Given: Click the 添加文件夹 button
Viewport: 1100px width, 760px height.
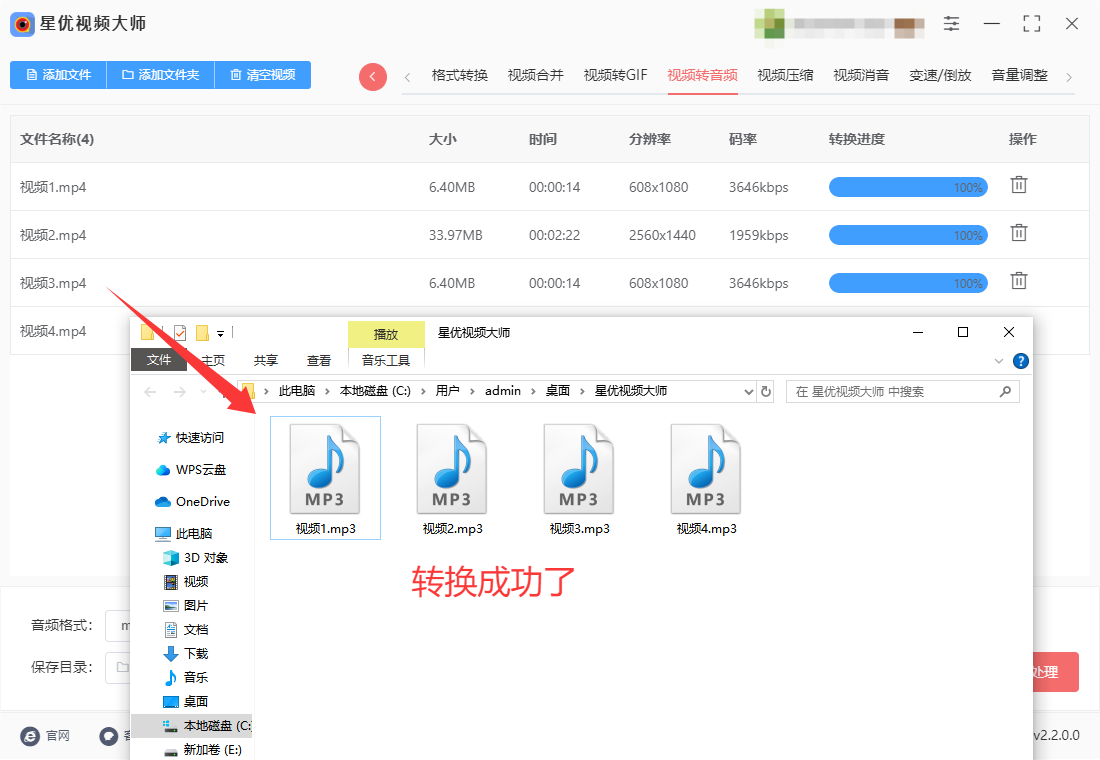Looking at the screenshot, I should pos(160,75).
